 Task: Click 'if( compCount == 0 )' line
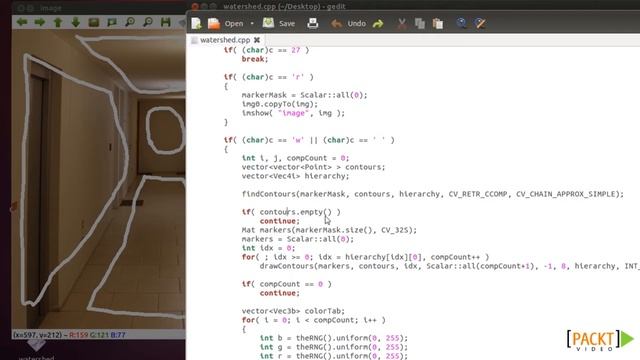(x=287, y=284)
